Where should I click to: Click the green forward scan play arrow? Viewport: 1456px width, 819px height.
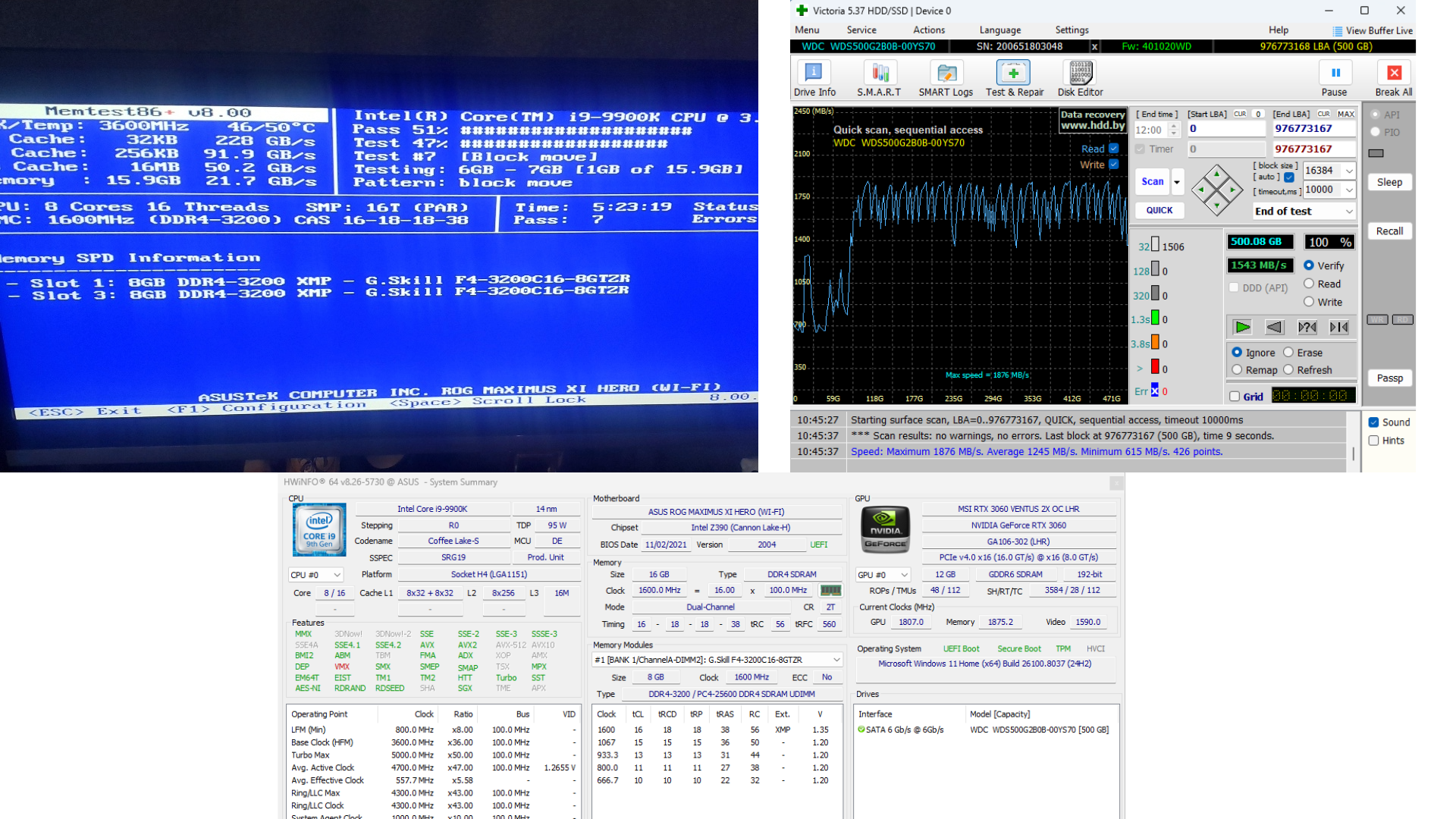[1242, 327]
